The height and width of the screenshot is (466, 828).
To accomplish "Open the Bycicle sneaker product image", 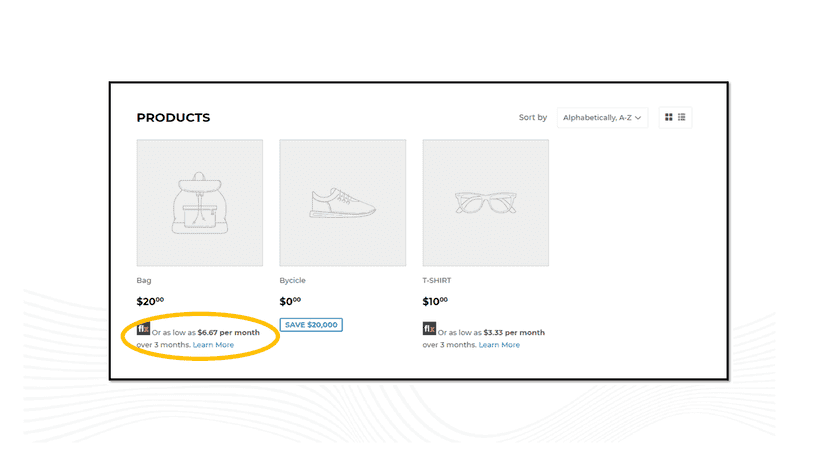I will pos(343,203).
